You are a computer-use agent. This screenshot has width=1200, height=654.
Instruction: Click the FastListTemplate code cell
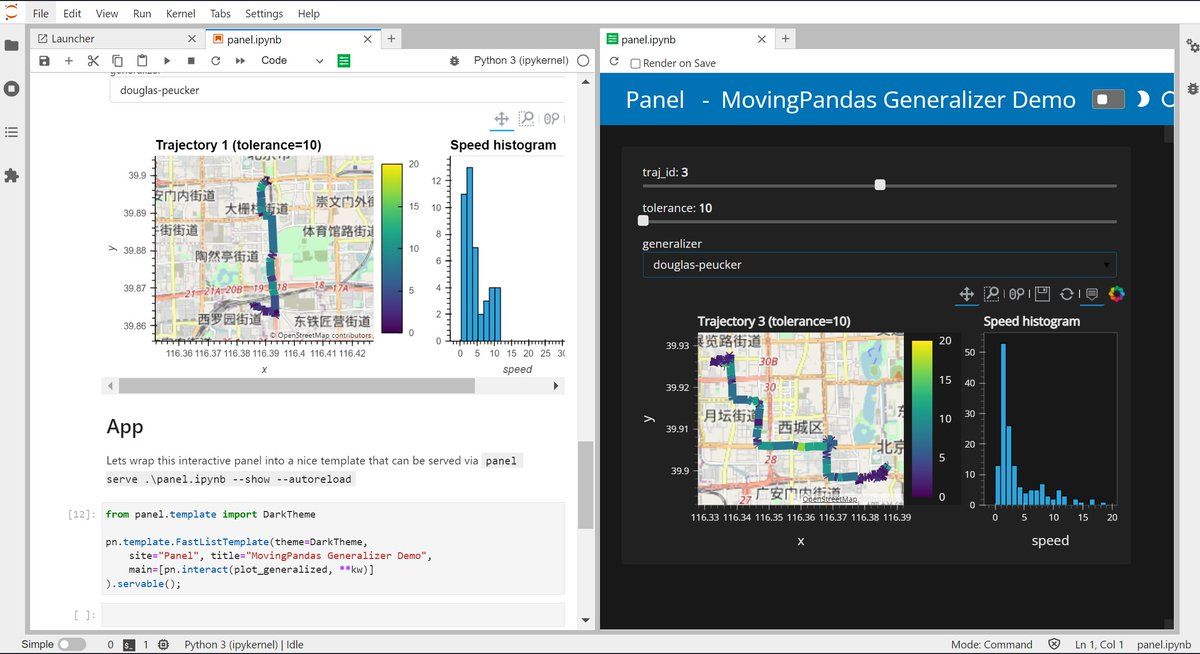click(333, 549)
